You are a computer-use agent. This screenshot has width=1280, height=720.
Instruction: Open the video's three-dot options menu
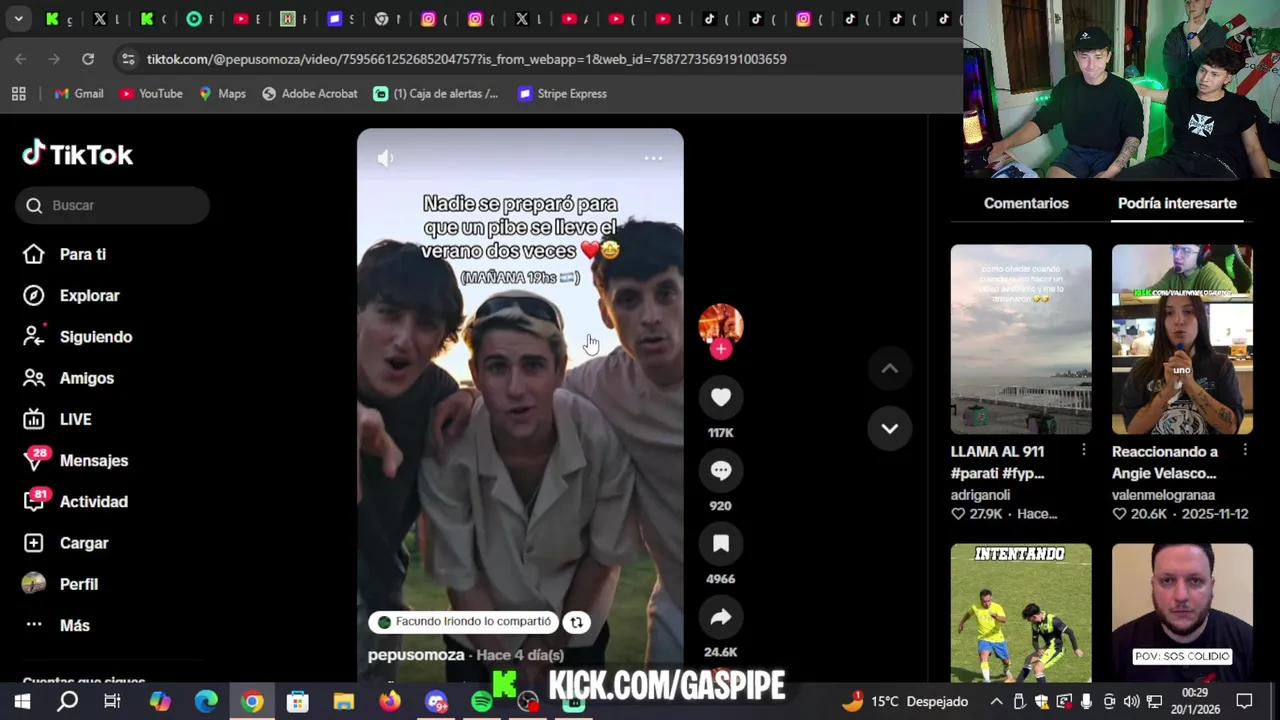pyautogui.click(x=653, y=158)
